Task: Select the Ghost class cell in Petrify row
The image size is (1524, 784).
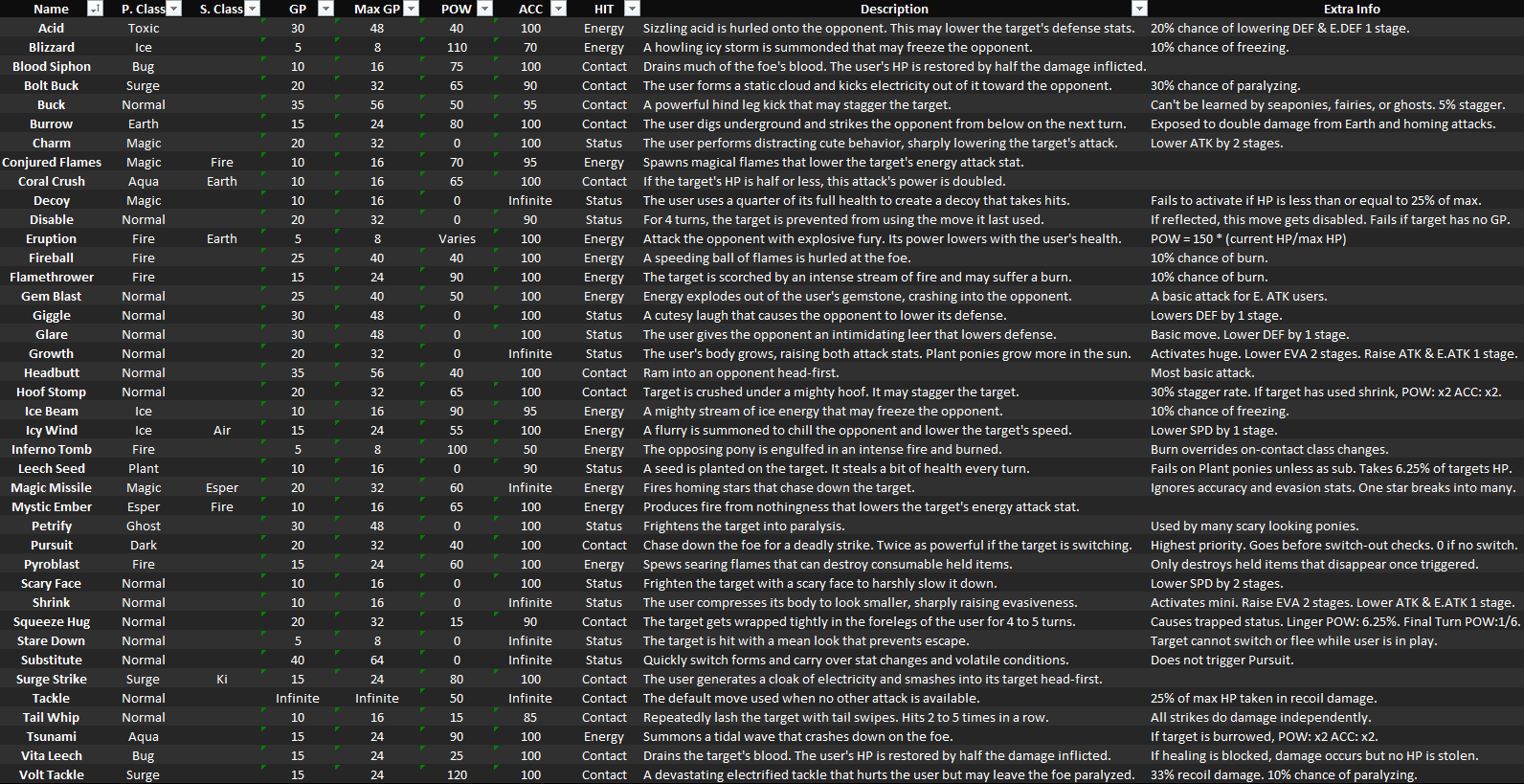Action: pyautogui.click(x=144, y=526)
